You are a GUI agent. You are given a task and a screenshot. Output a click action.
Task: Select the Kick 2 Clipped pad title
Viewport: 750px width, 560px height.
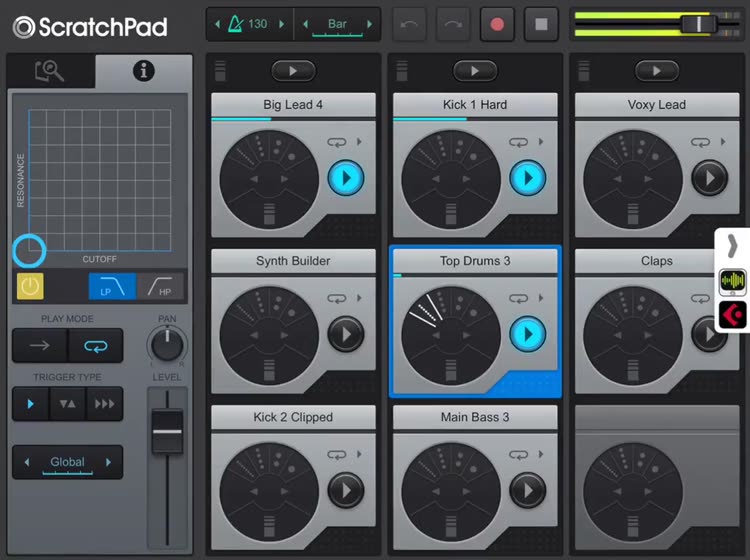click(x=293, y=417)
